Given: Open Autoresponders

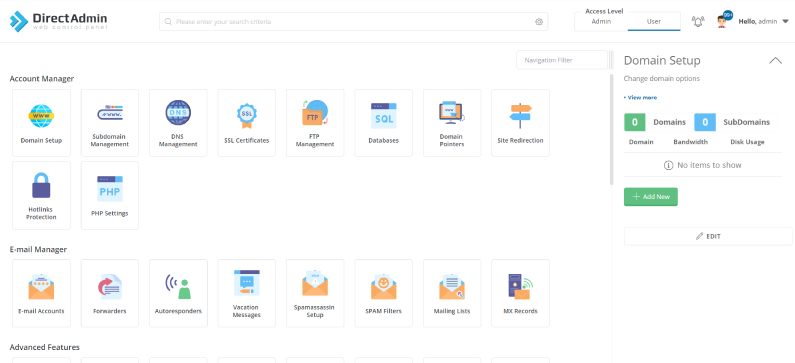Looking at the screenshot, I should point(178,293).
